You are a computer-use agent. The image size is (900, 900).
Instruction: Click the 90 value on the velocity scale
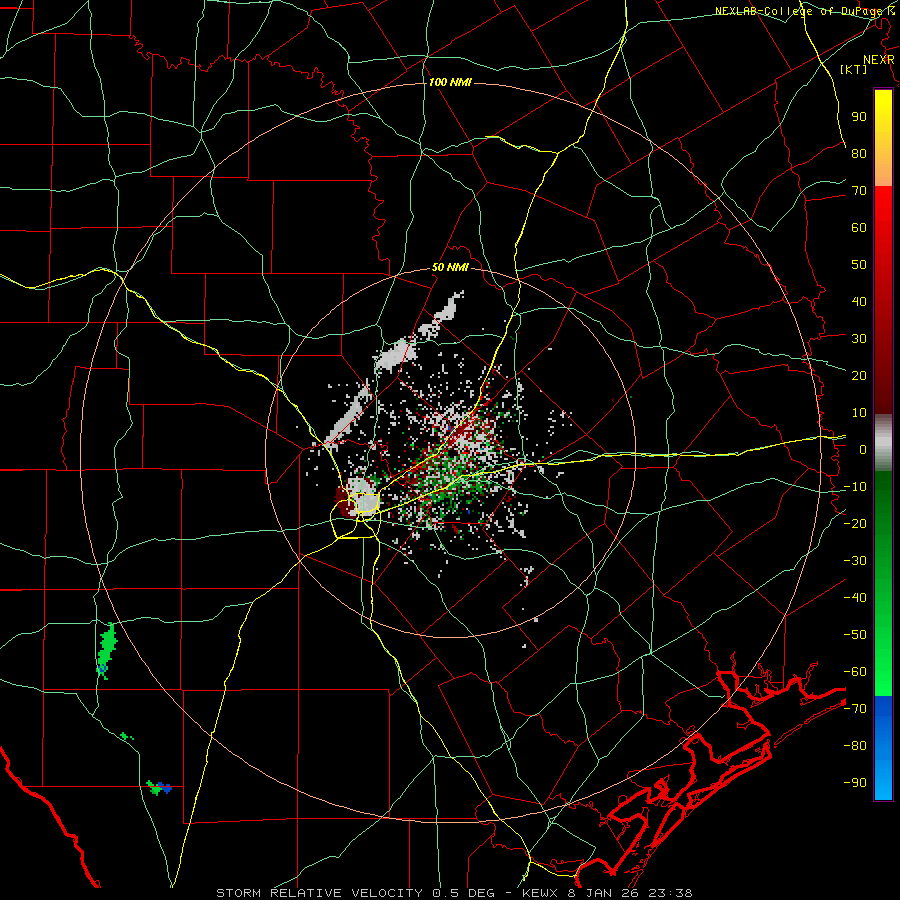pyautogui.click(x=859, y=117)
